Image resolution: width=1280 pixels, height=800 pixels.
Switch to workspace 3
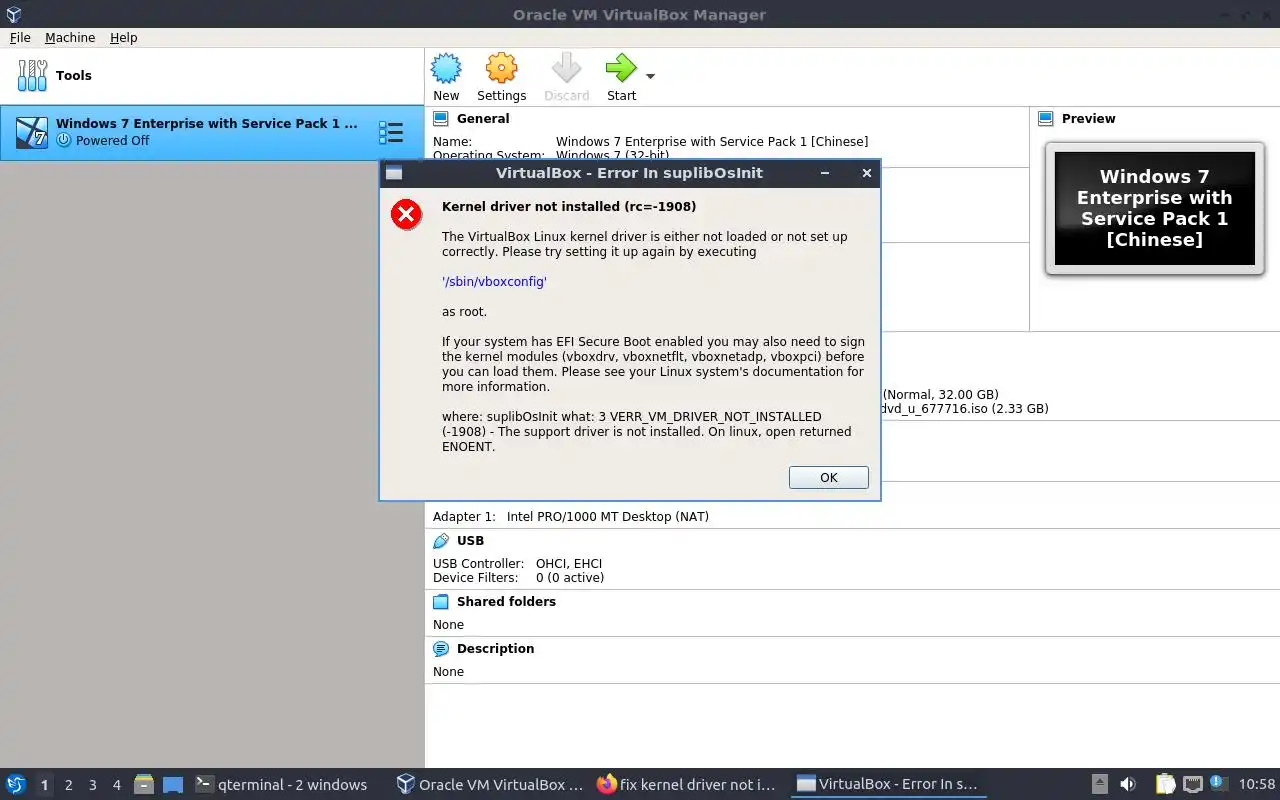click(92, 785)
